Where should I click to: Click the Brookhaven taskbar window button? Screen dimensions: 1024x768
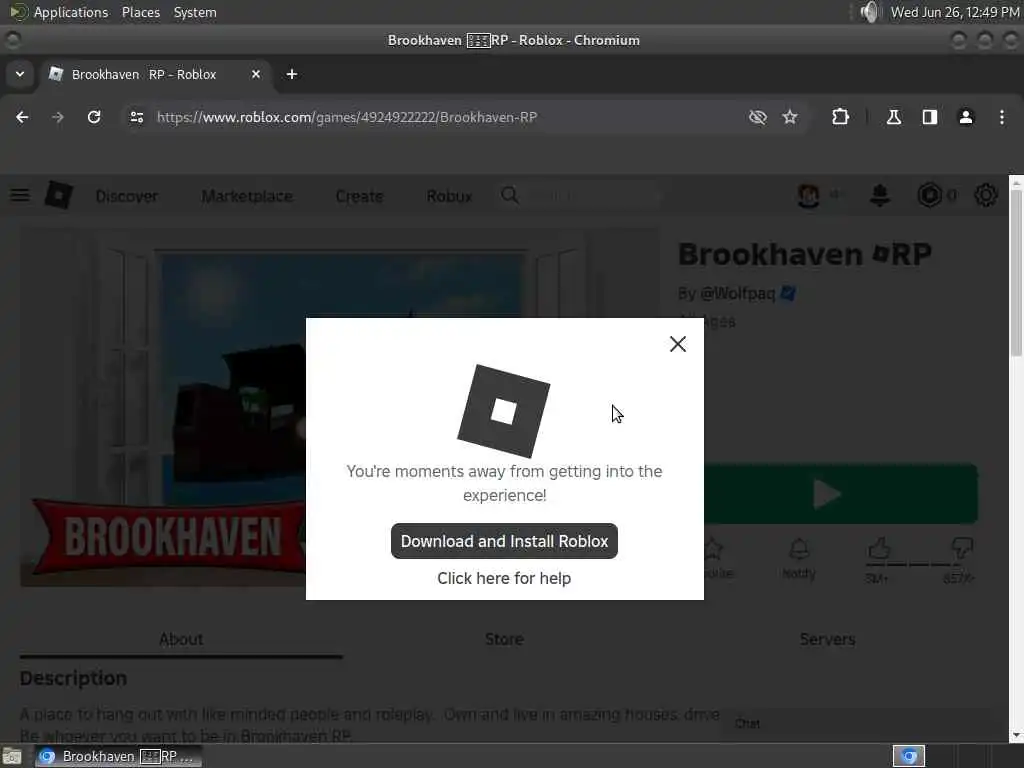click(x=118, y=756)
